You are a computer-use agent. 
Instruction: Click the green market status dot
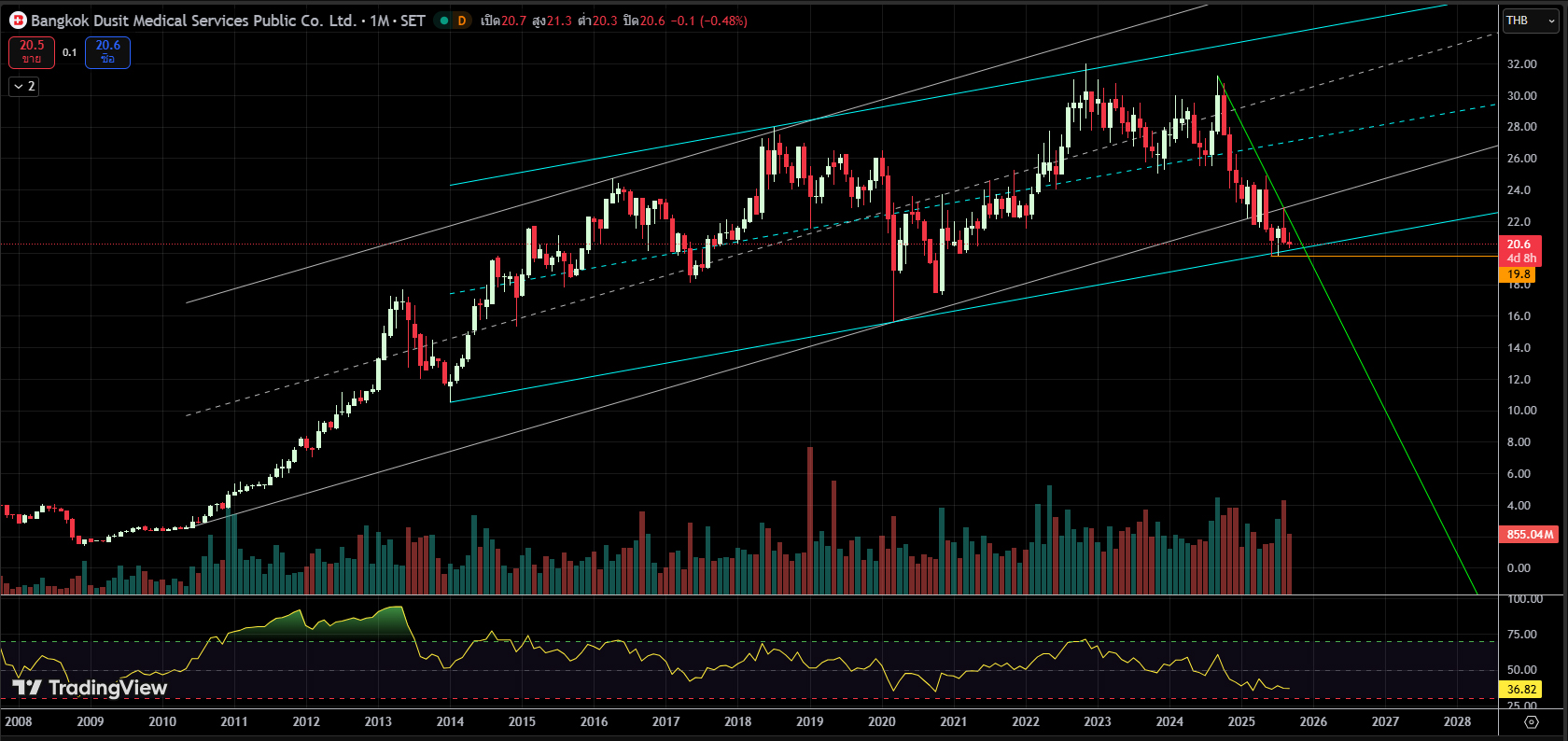click(x=443, y=21)
